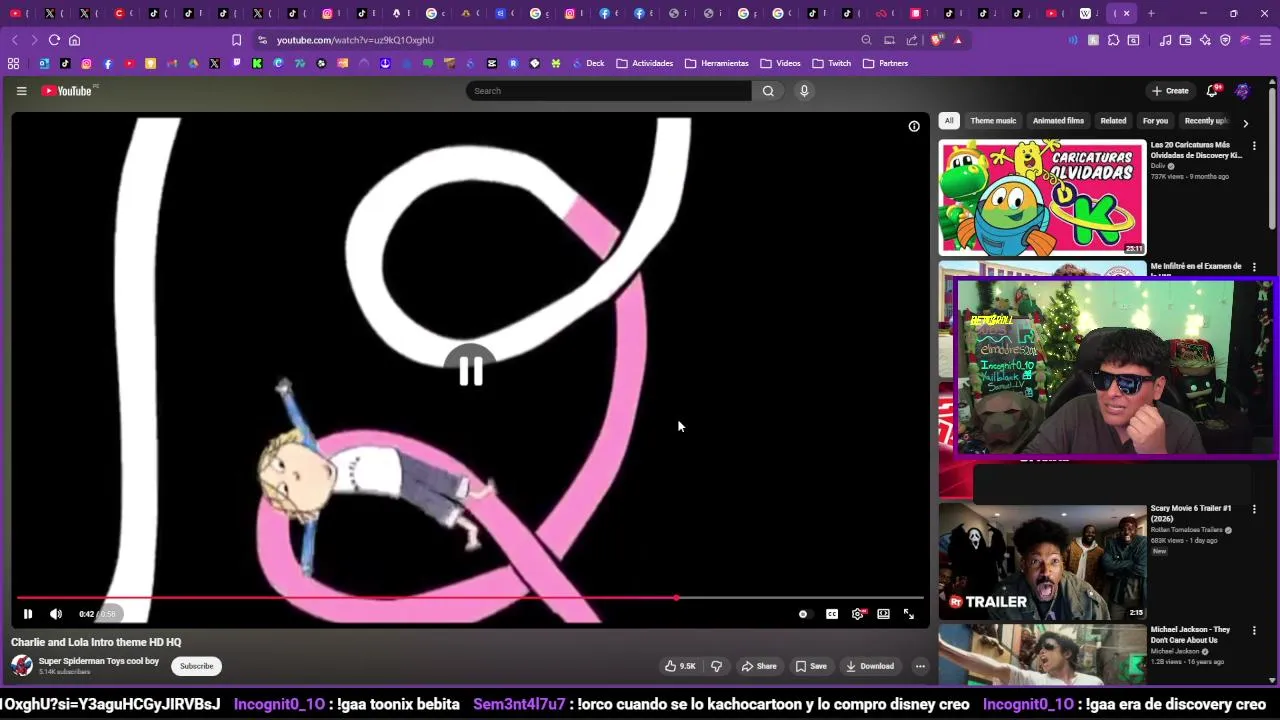
Task: Download the video
Action: [870, 666]
